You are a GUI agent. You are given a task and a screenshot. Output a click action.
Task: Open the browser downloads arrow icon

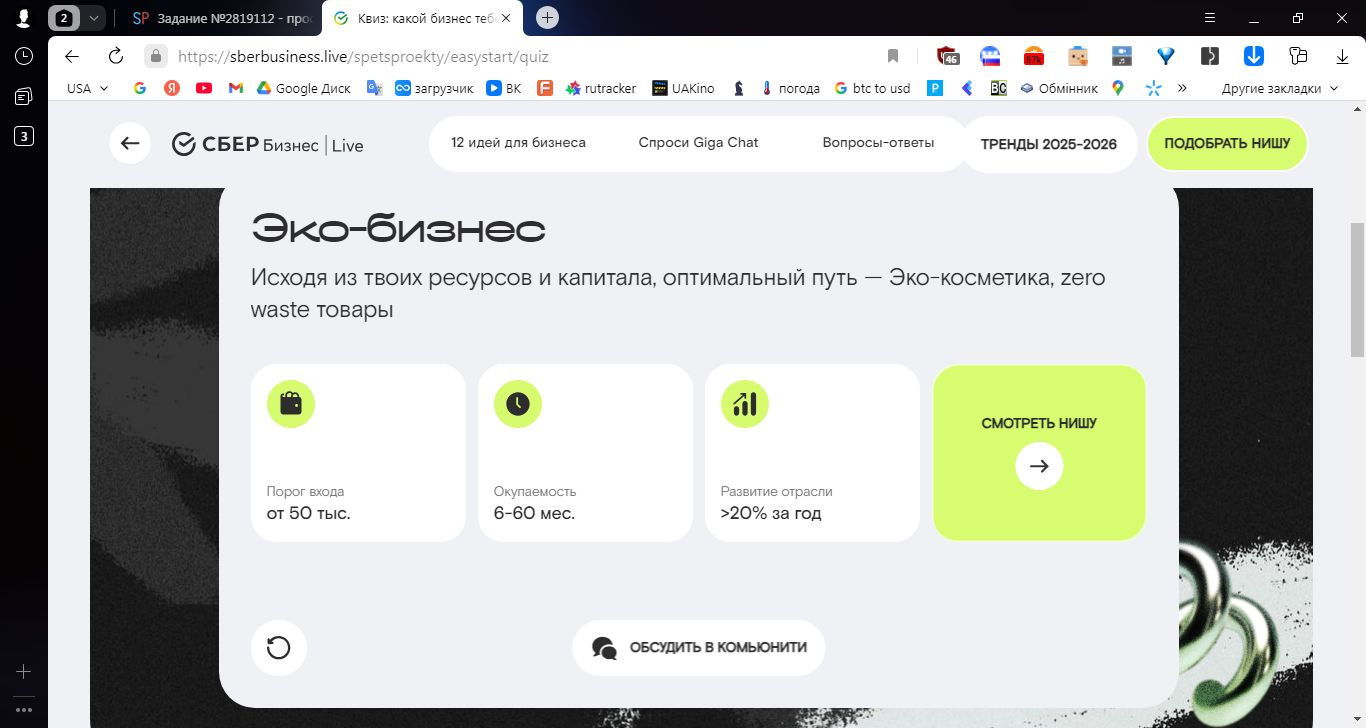pos(1341,56)
